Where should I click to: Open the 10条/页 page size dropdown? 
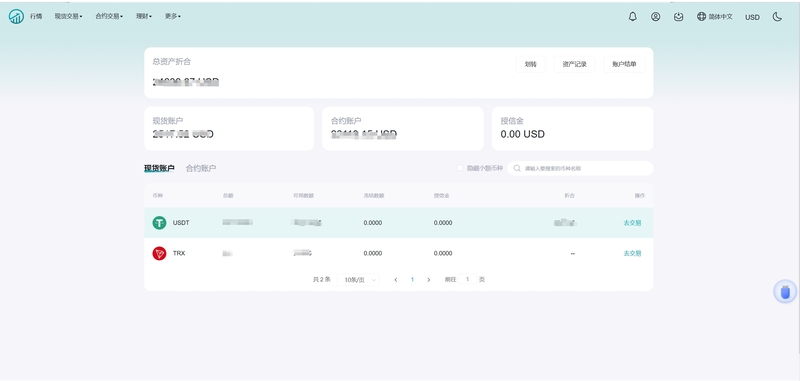click(358, 280)
